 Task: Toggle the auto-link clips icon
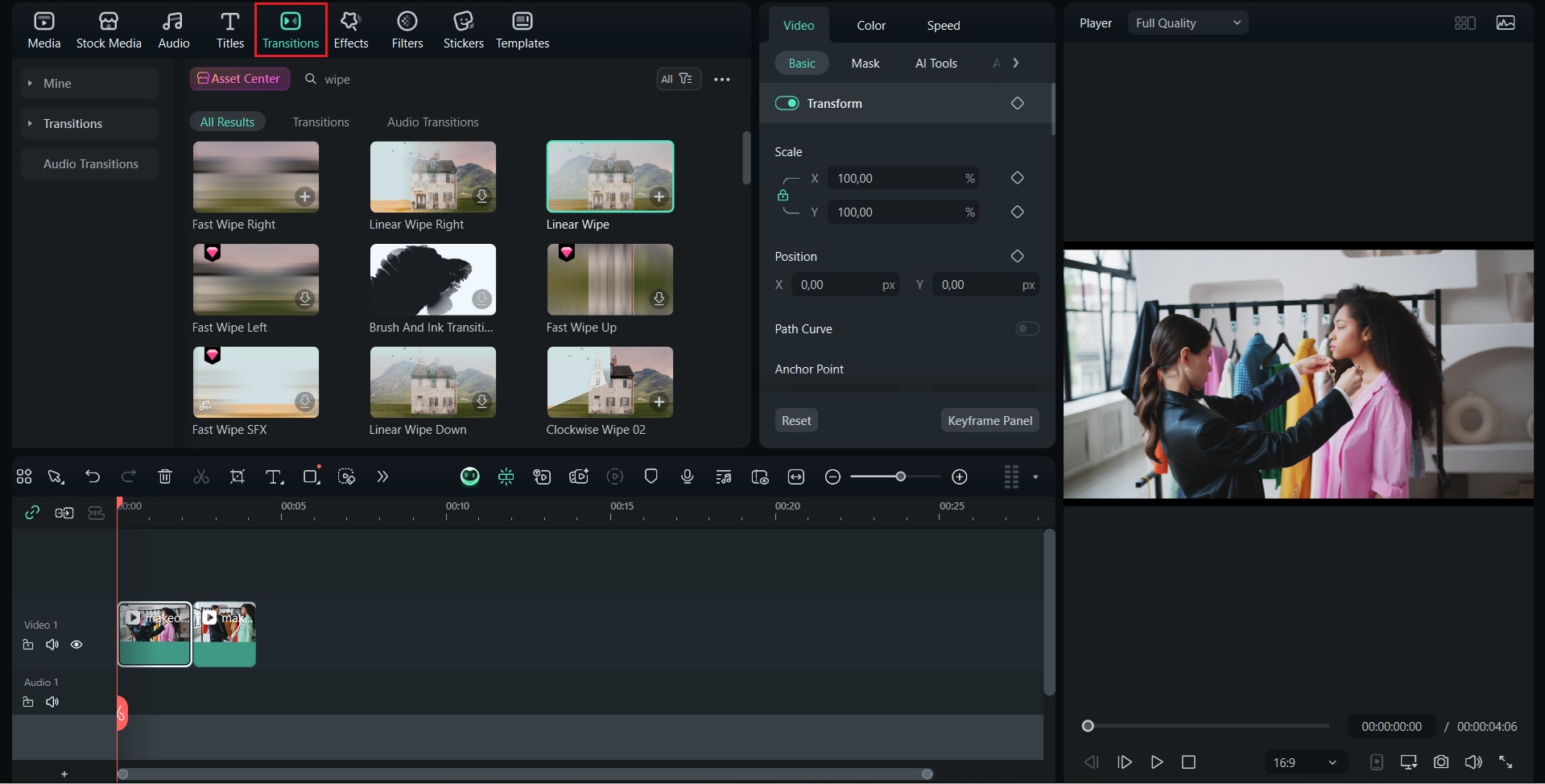[32, 512]
